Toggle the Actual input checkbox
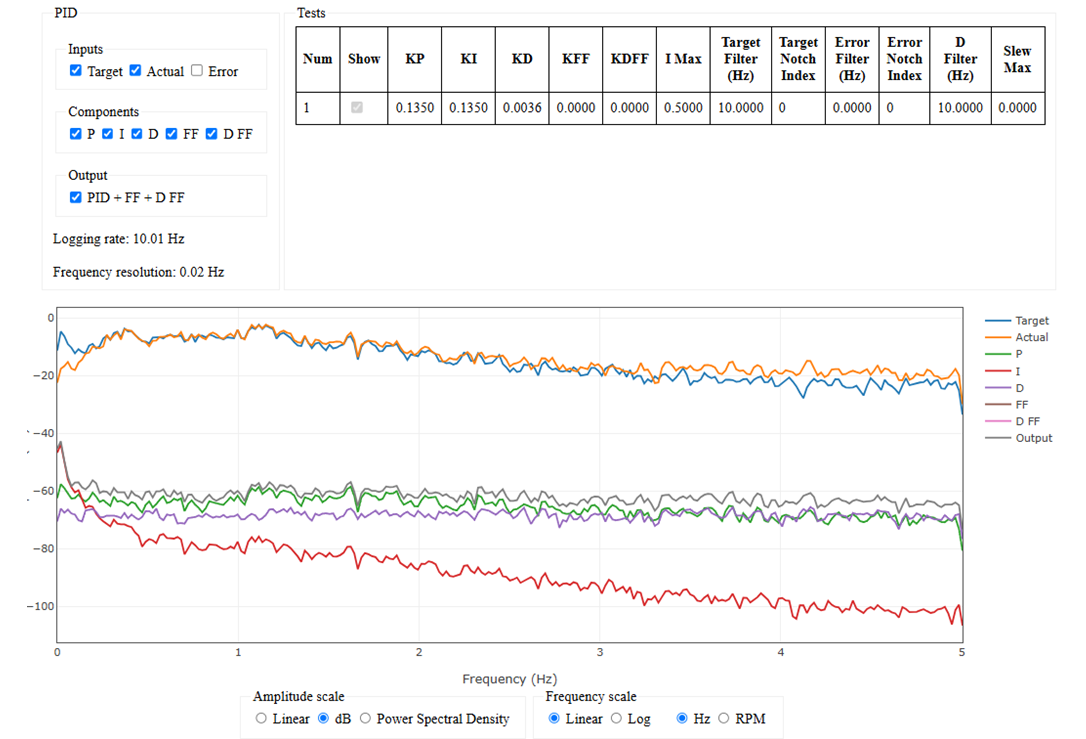 pos(135,71)
